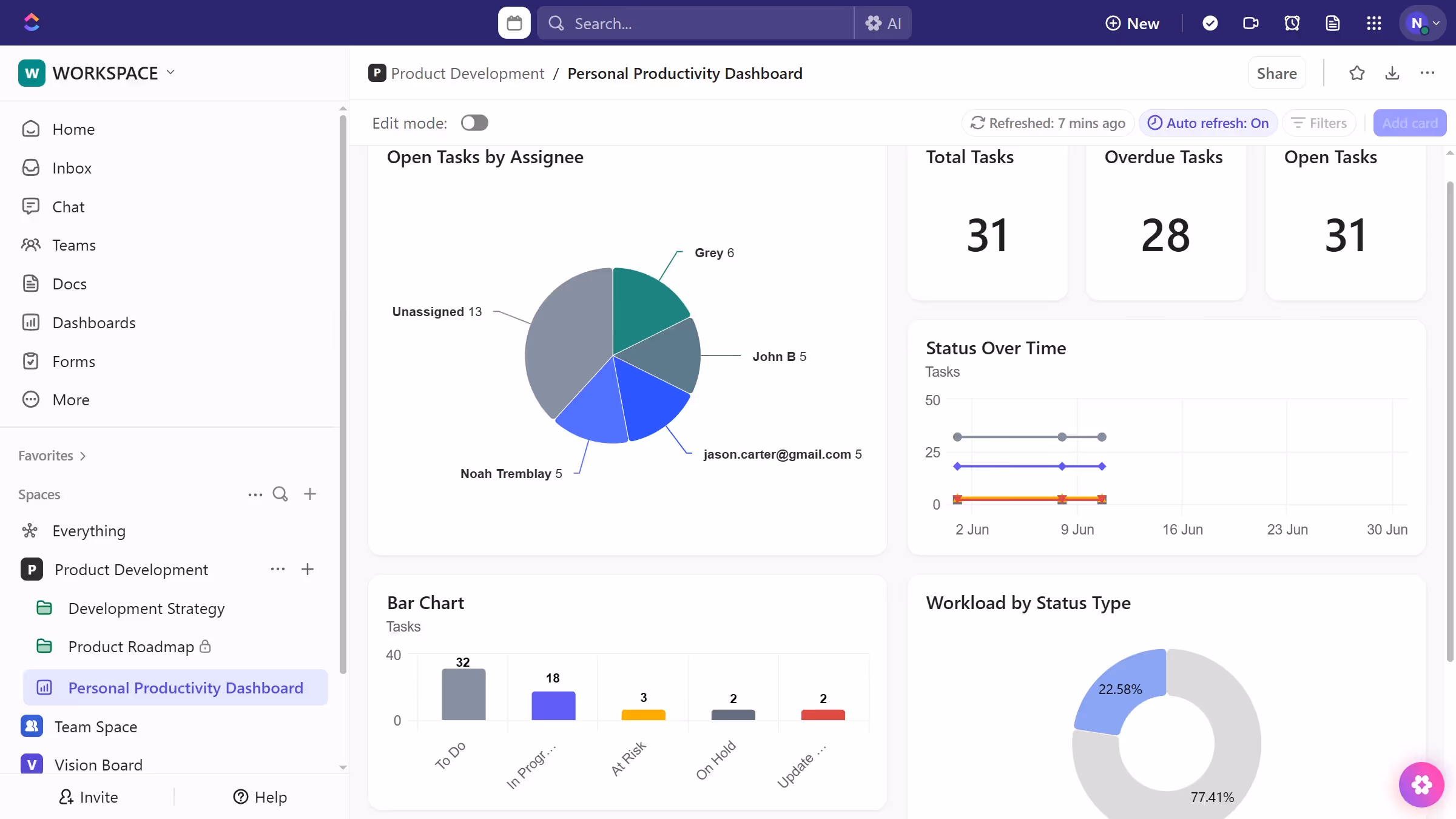This screenshot has width=1456, height=819.
Task: Open the ClickUp AI assistant
Action: click(x=884, y=23)
